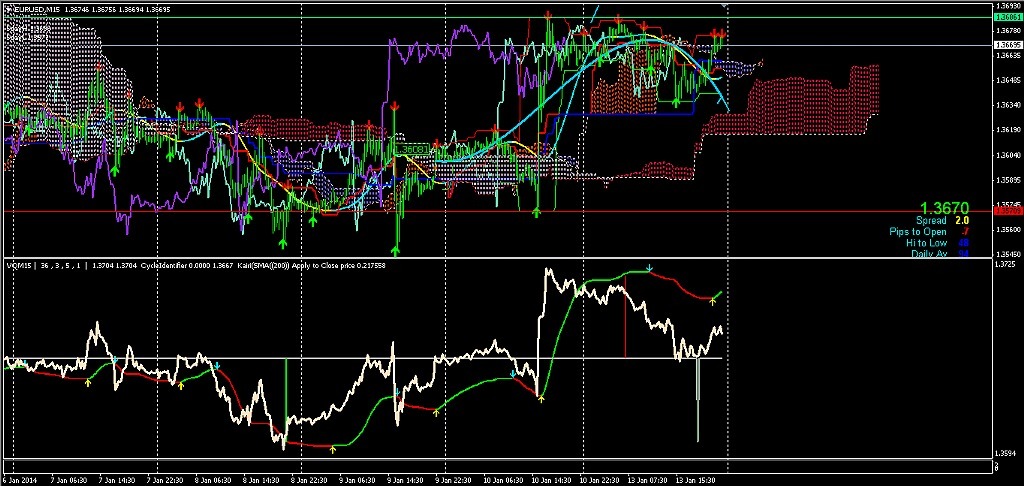The width and height of the screenshot is (1024, 486).
Task: Click the 1.3725 indicator scale label
Action: (1006, 264)
